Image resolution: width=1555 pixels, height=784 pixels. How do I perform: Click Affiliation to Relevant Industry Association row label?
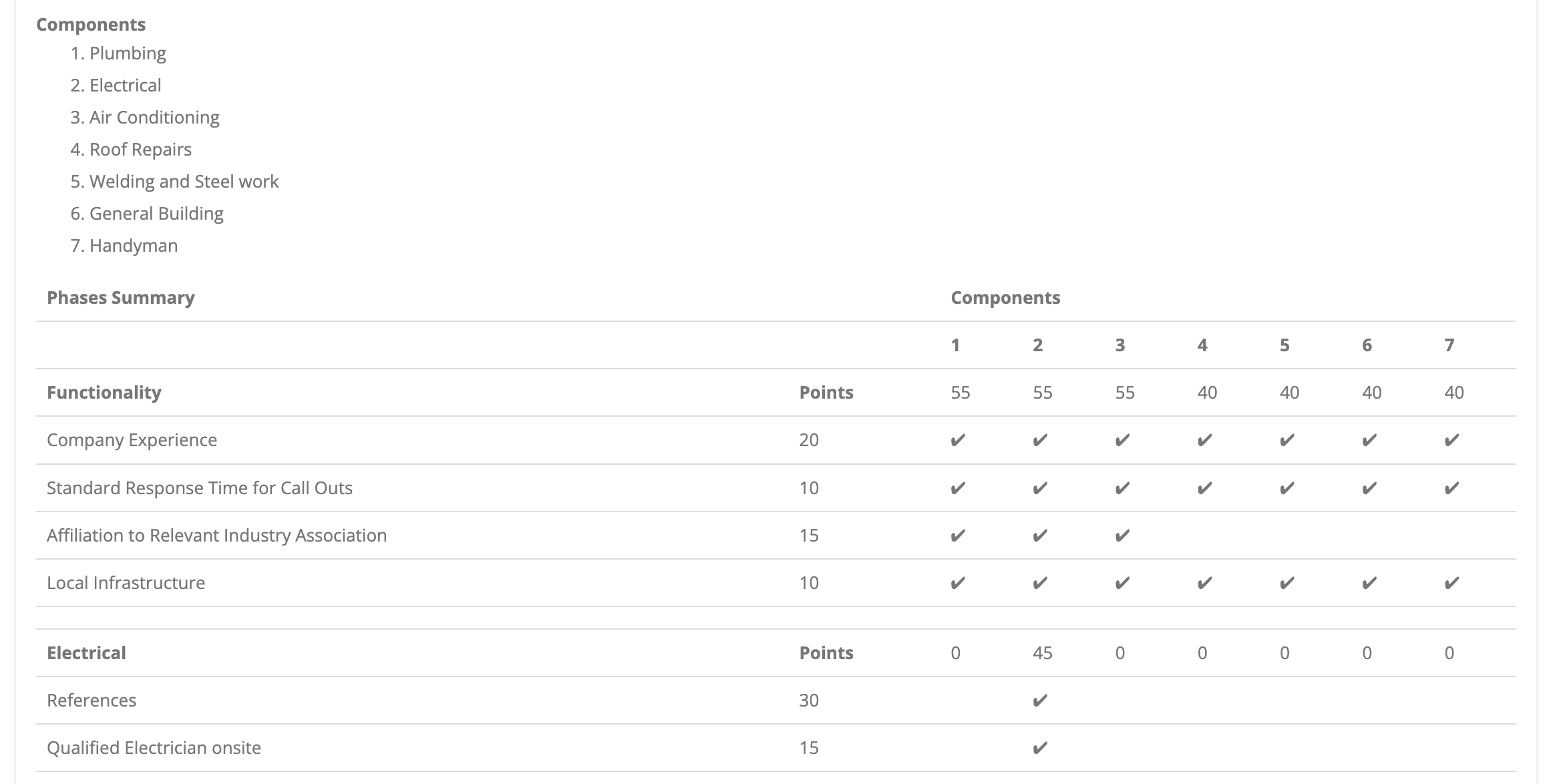[216, 536]
